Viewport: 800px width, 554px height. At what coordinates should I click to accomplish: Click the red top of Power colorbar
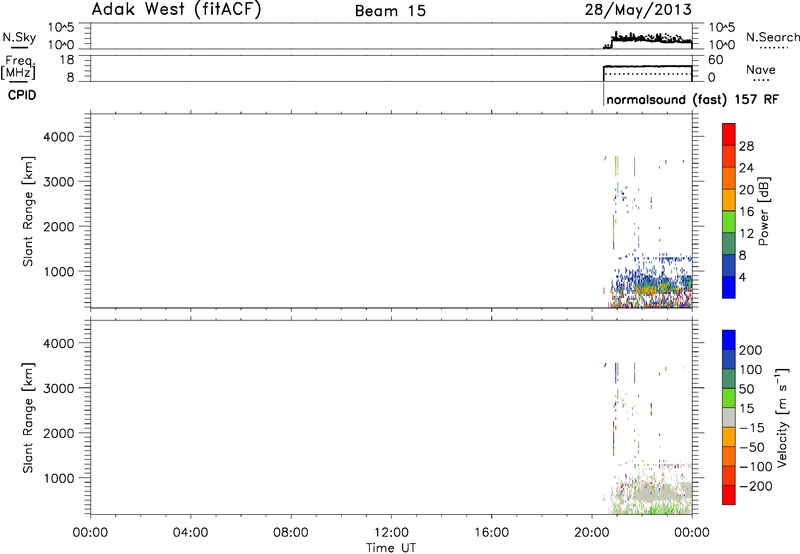pos(729,134)
